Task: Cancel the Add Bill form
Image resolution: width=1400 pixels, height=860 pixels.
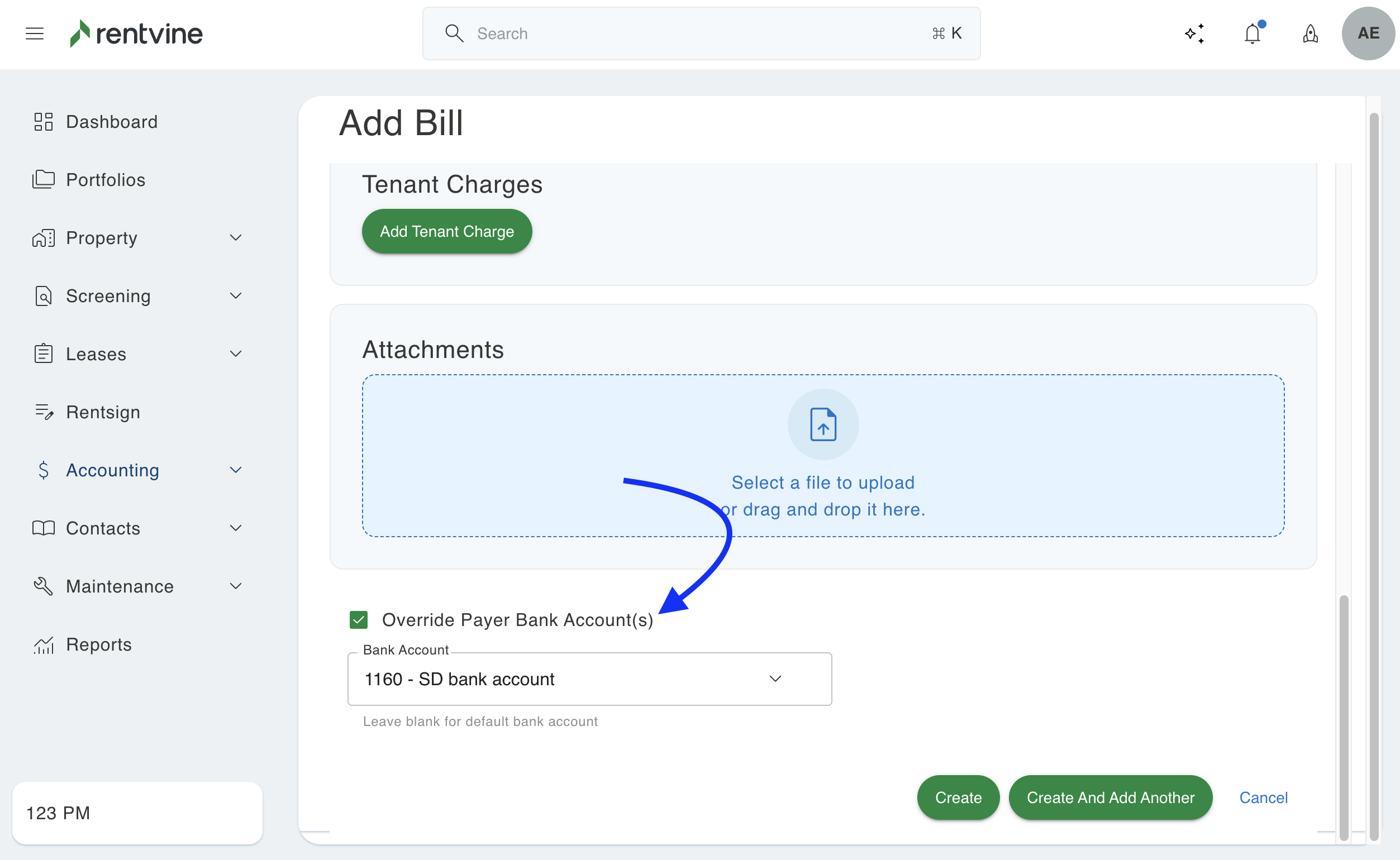Action: point(1263,797)
